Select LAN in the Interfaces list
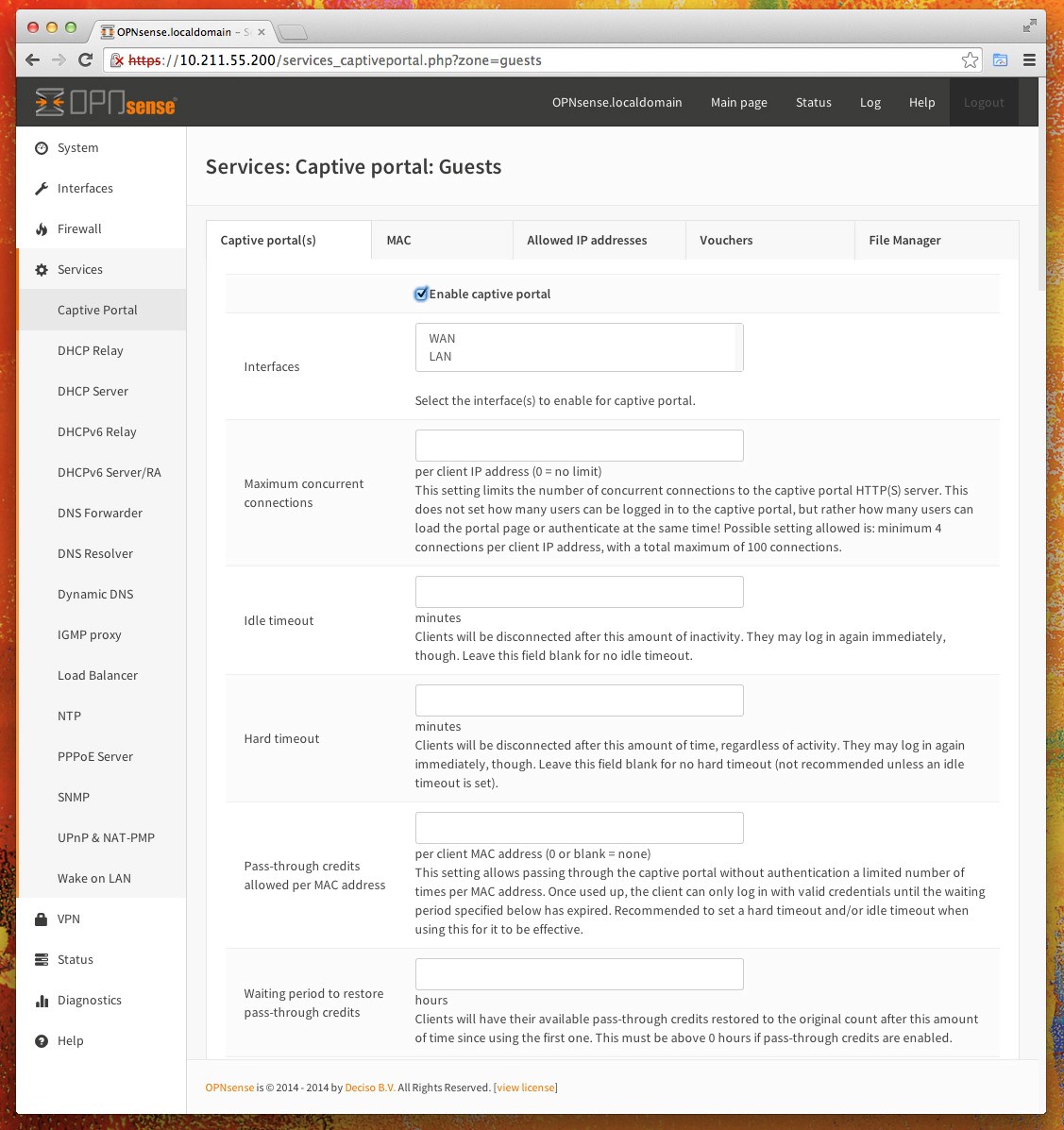The height and width of the screenshot is (1130, 1064). 441,356
